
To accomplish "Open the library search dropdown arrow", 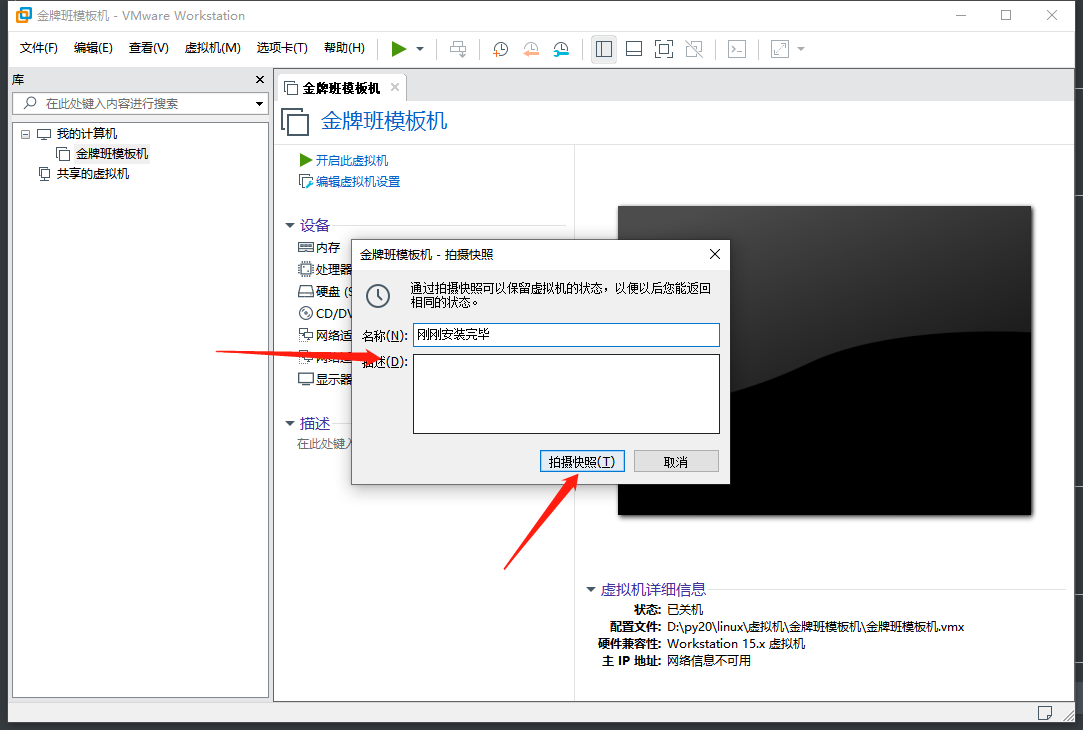I will (x=259, y=104).
